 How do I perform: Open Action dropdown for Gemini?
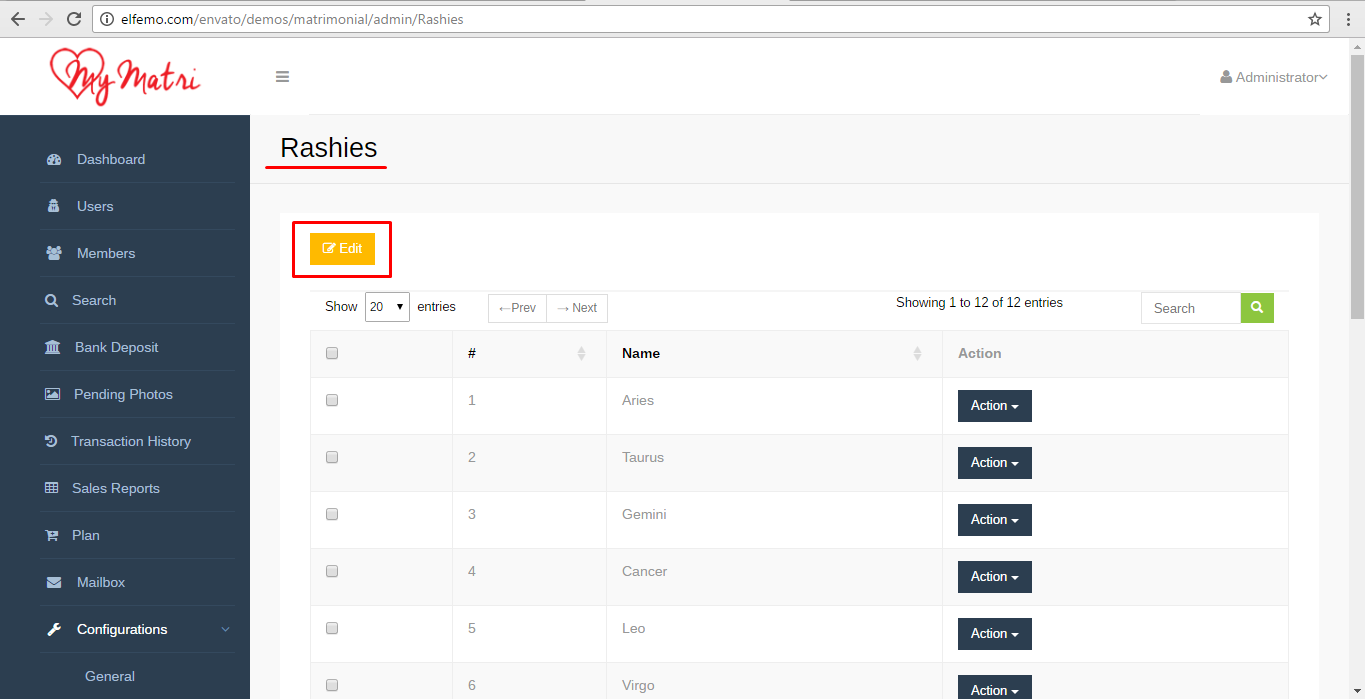[x=995, y=520]
